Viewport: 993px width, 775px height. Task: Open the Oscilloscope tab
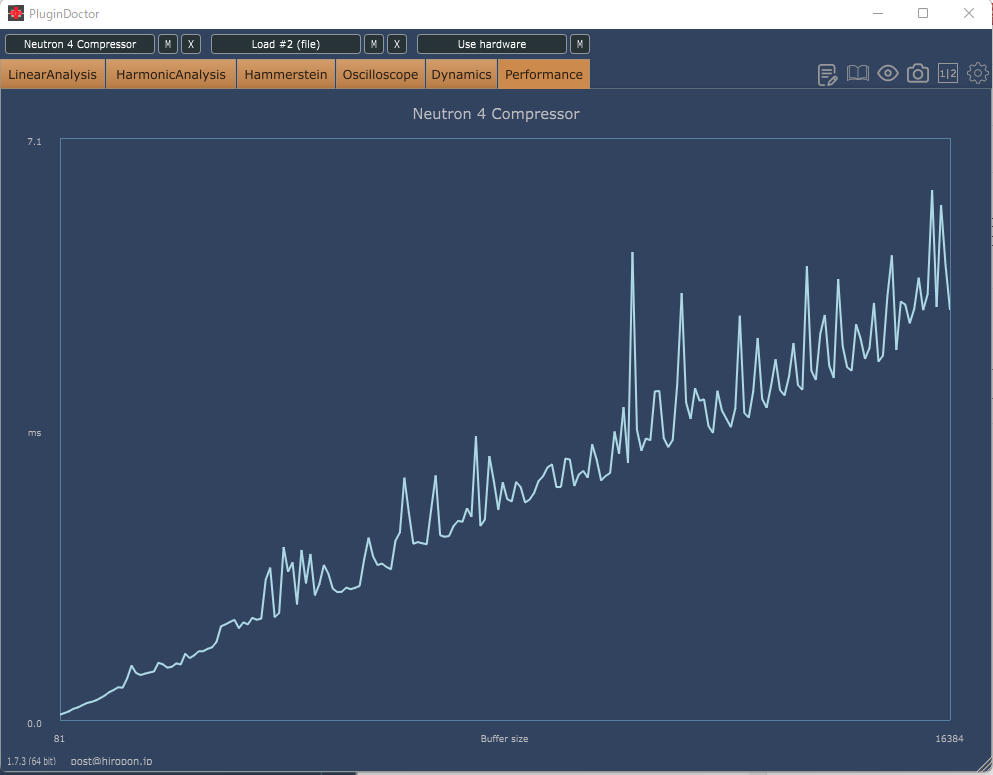[x=381, y=74]
